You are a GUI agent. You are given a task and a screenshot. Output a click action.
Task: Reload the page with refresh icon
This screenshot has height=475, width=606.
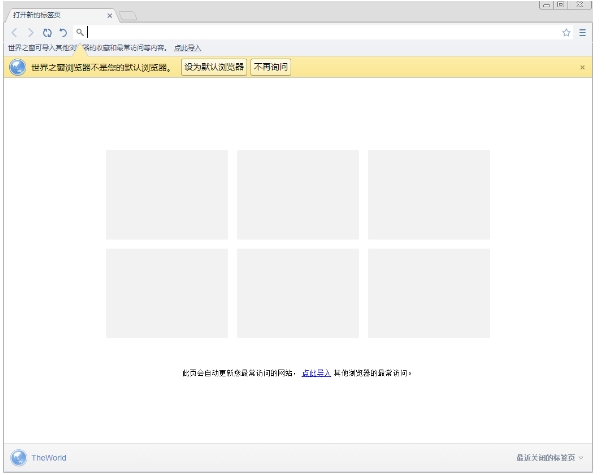(x=48, y=33)
